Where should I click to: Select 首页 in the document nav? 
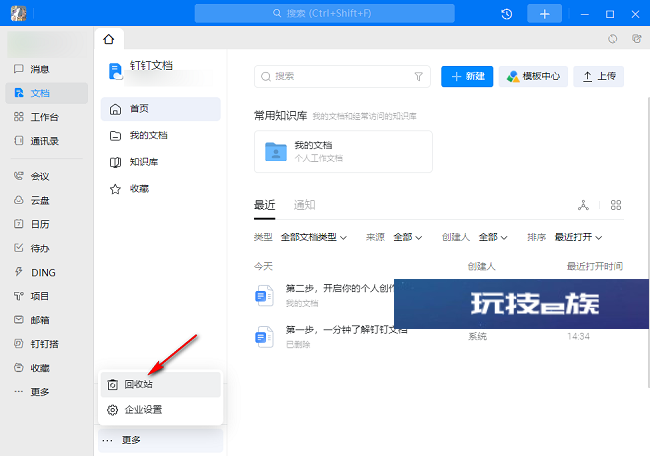[x=161, y=109]
